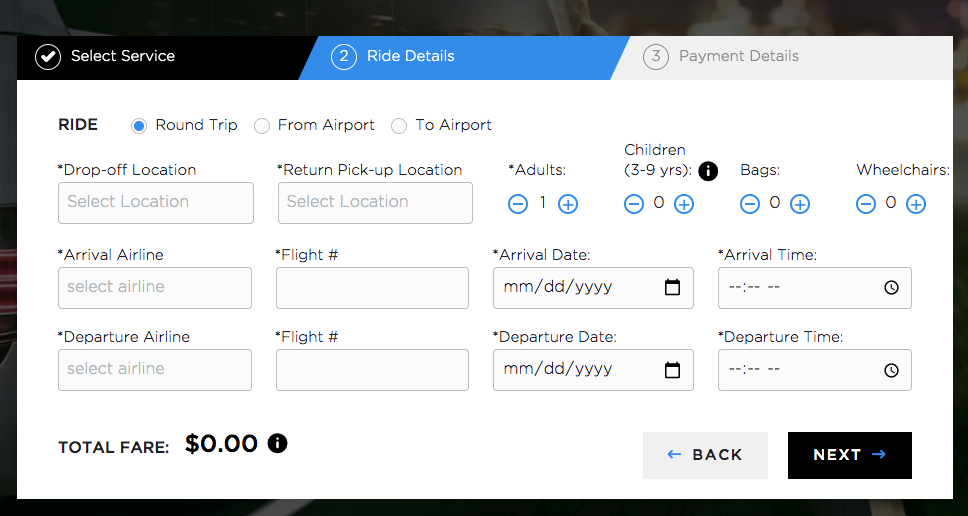Screen dimensions: 968x516
Task: Open the Arrival Airline dropdown
Action: click(x=155, y=288)
